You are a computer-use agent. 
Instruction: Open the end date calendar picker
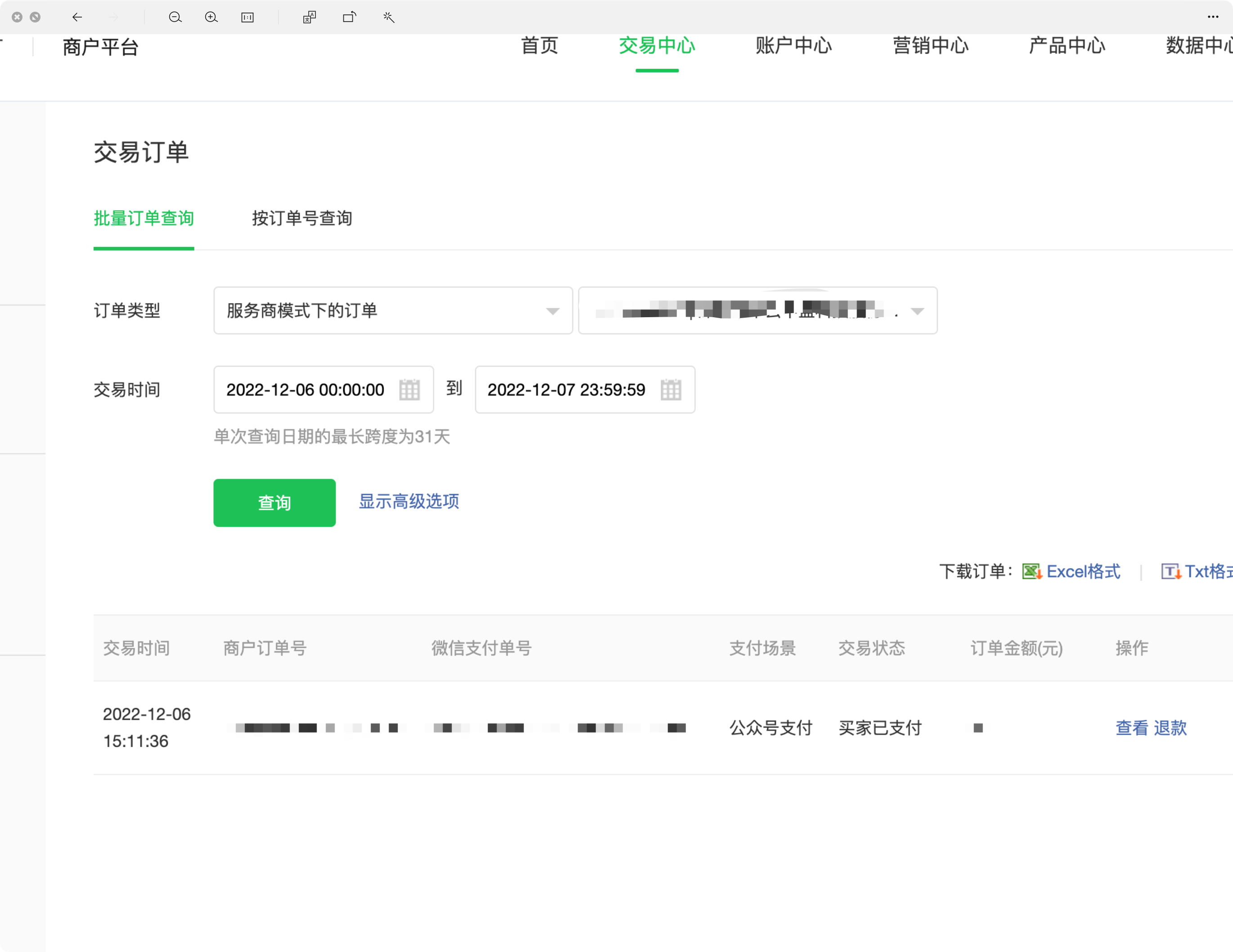[x=670, y=390]
